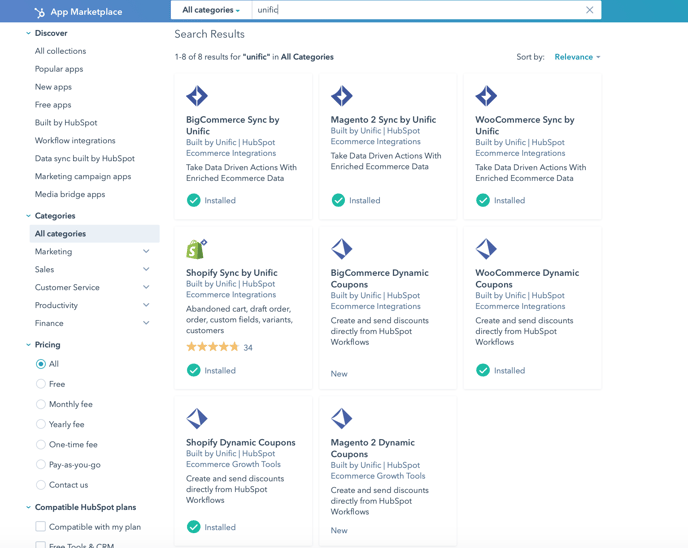Collapse the Discover section

(x=29, y=33)
